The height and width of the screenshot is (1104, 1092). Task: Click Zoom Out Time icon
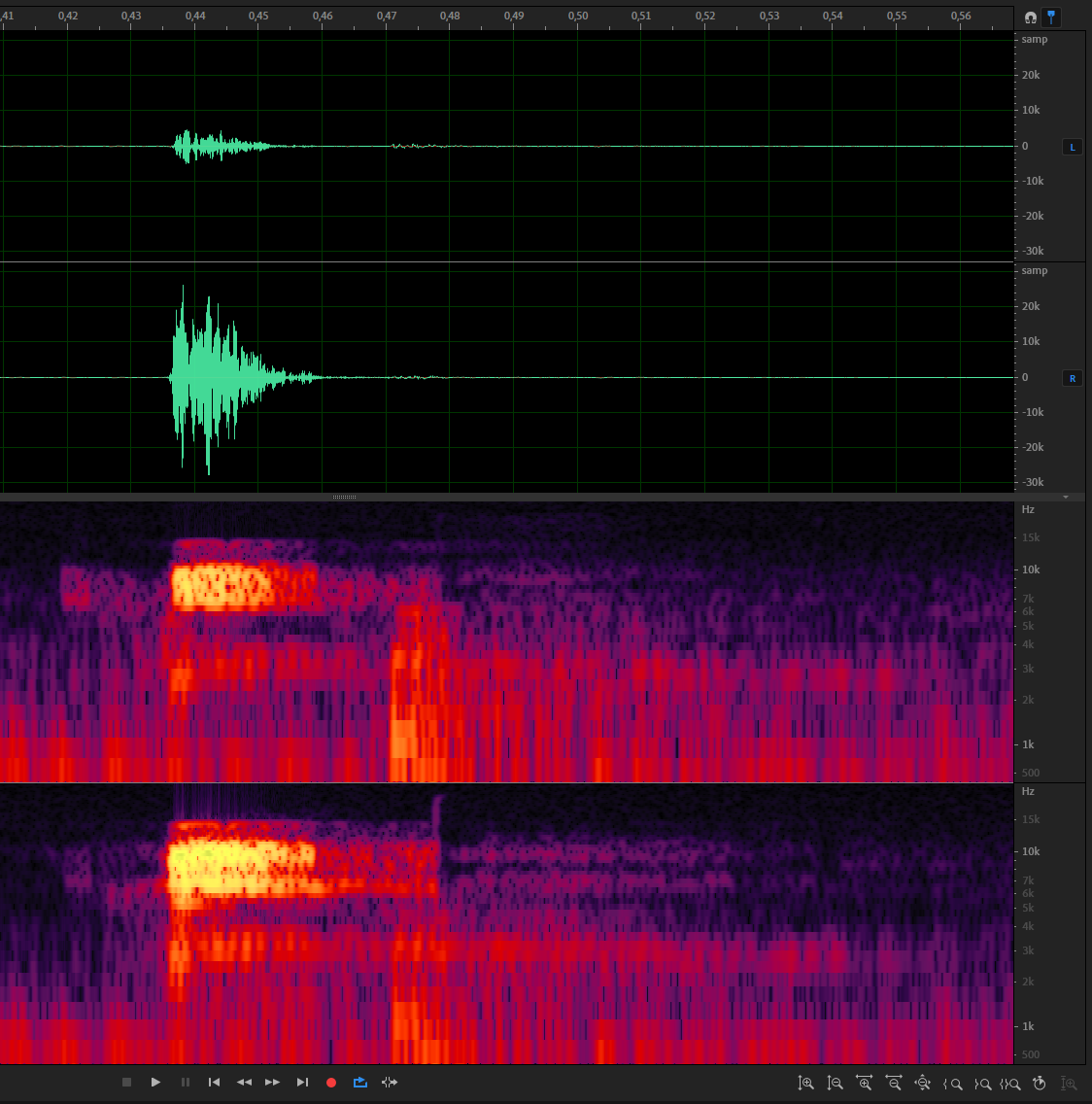pos(894,1084)
